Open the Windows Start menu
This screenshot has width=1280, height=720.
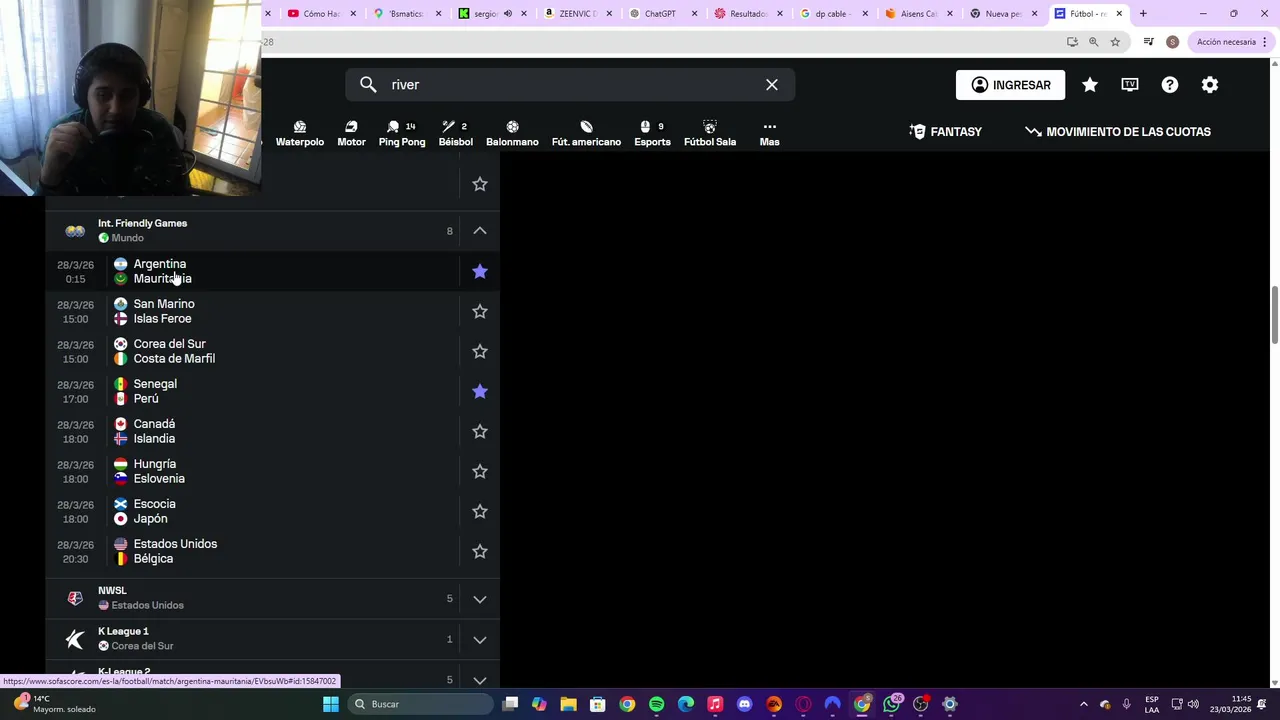(x=331, y=704)
